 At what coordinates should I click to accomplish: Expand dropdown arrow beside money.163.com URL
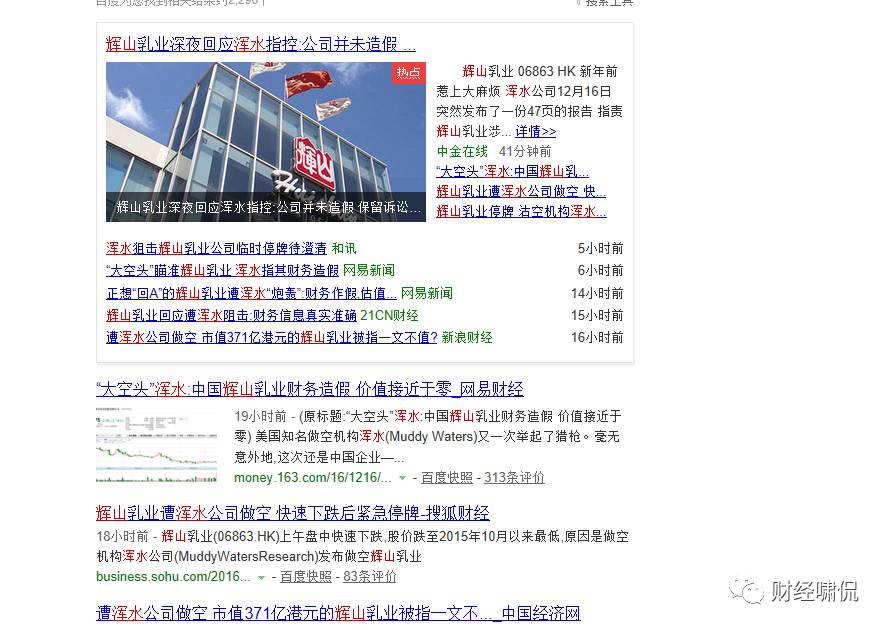(x=402, y=478)
